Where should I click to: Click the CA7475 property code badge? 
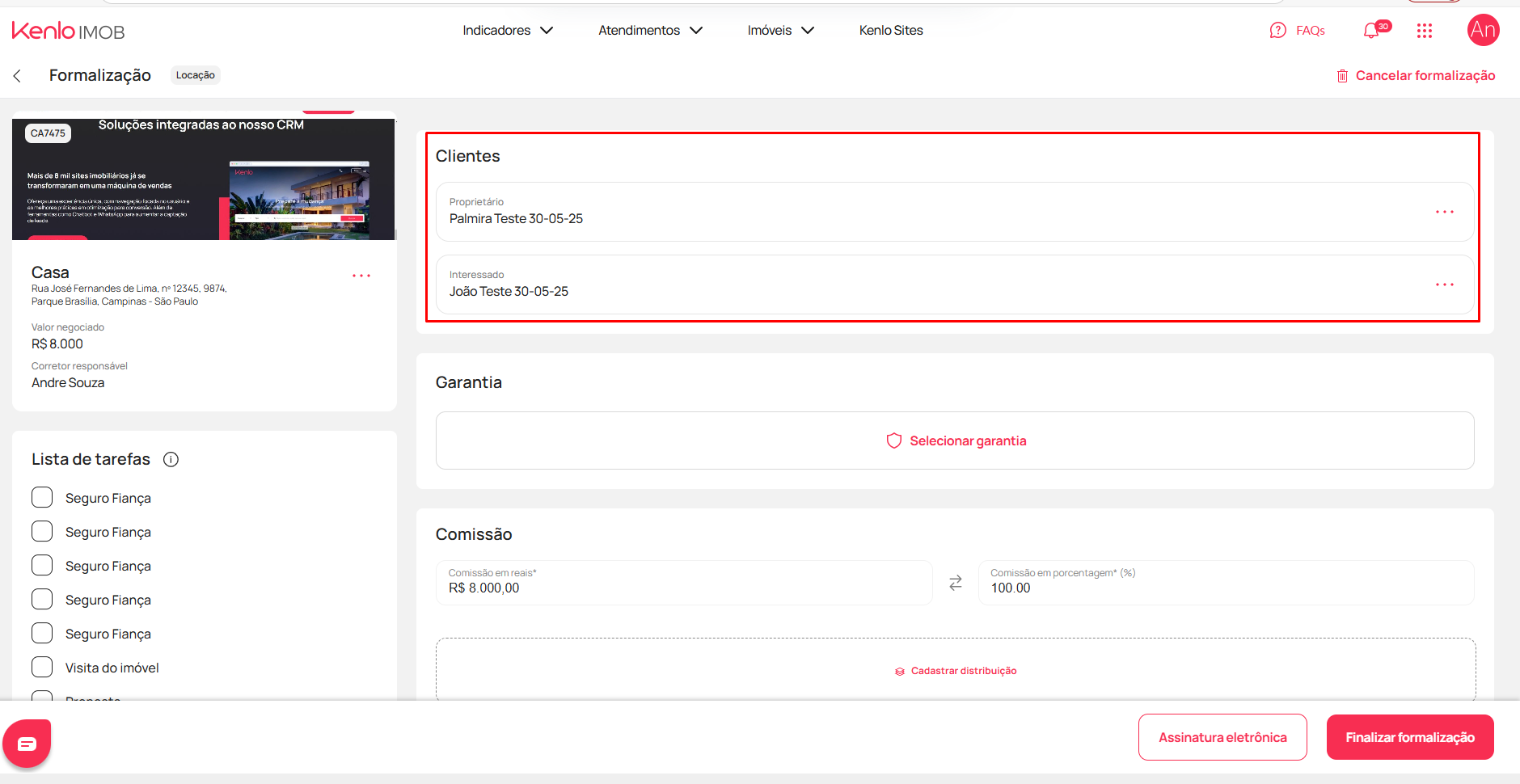[x=48, y=133]
